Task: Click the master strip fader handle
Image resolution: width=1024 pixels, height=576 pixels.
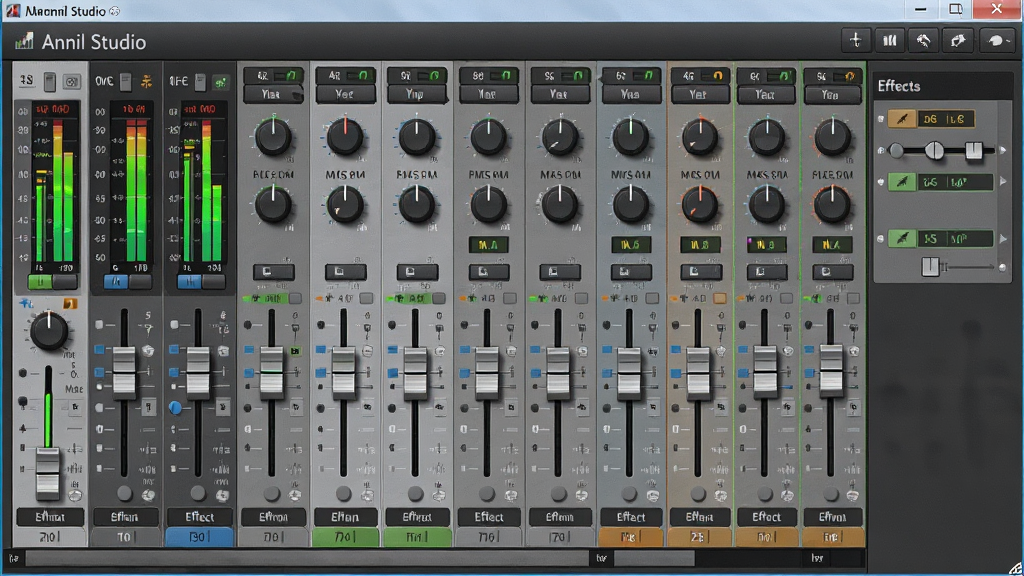Action: 48,473
